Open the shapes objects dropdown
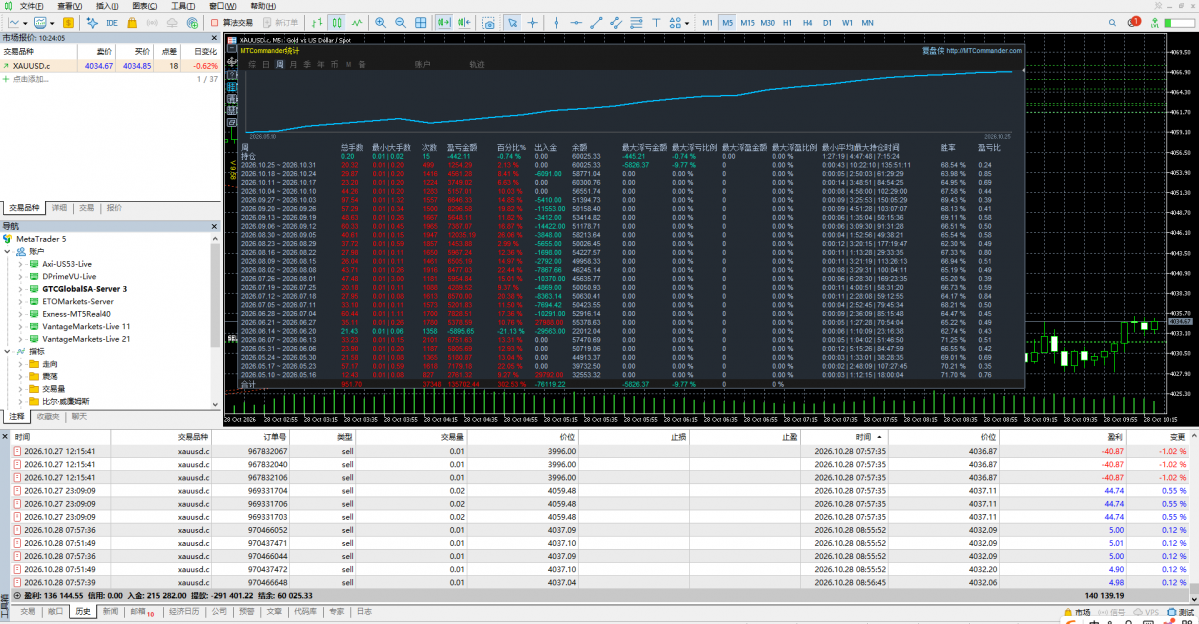Image resolution: width=1199 pixels, height=624 pixels. tap(687, 24)
